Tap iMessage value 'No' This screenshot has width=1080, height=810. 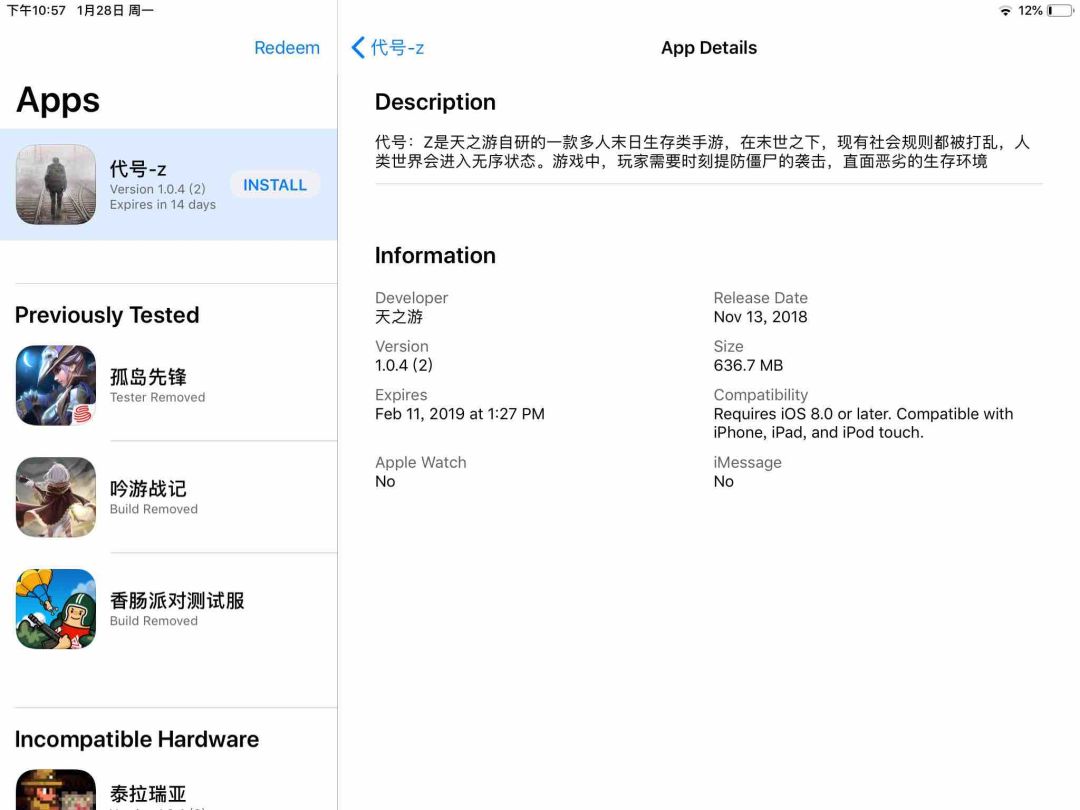[x=723, y=481]
